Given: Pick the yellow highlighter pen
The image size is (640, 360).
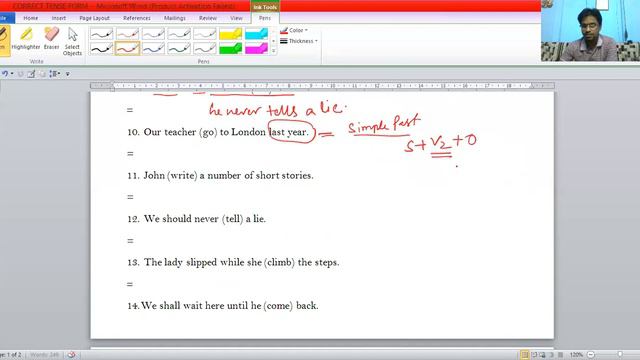Looking at the screenshot, I should pos(231,33).
